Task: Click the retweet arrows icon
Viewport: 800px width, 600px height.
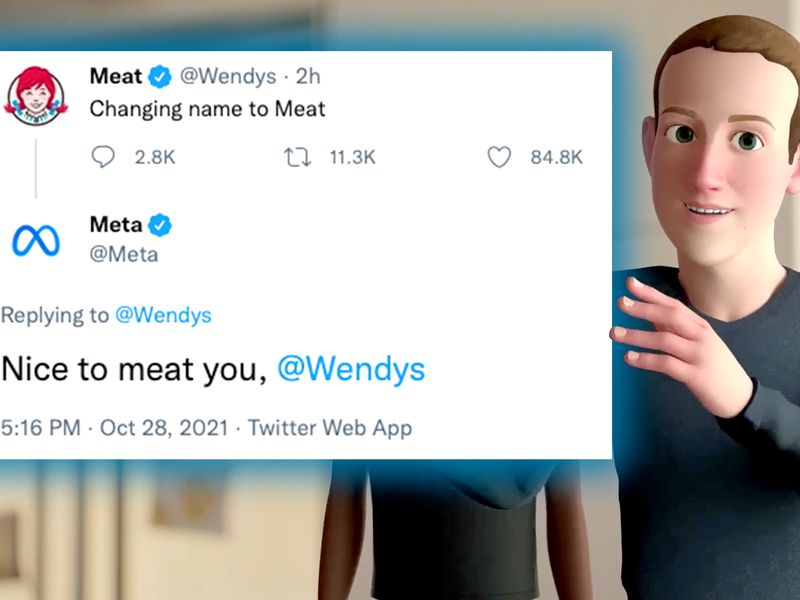Action: point(297,157)
